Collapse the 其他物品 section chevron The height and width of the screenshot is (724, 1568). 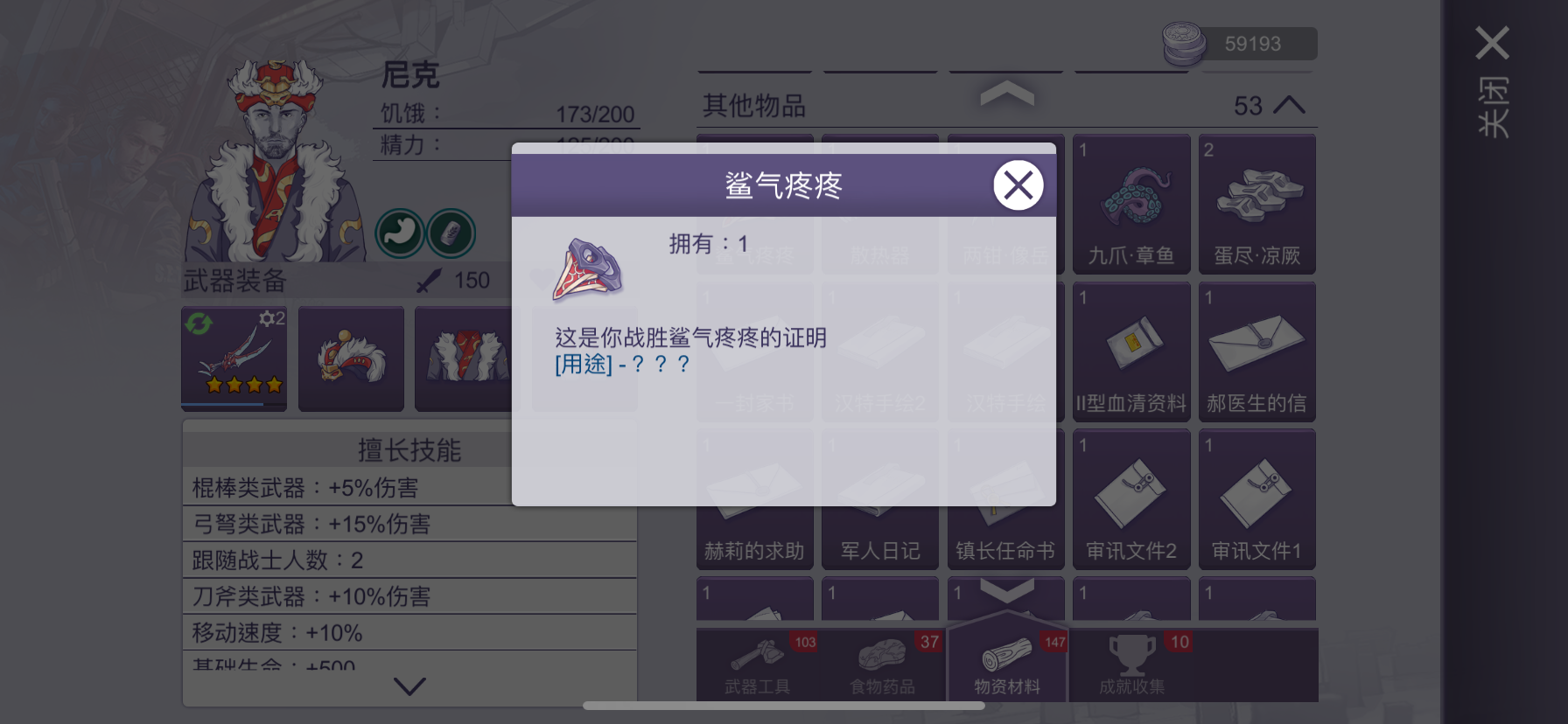1288,106
